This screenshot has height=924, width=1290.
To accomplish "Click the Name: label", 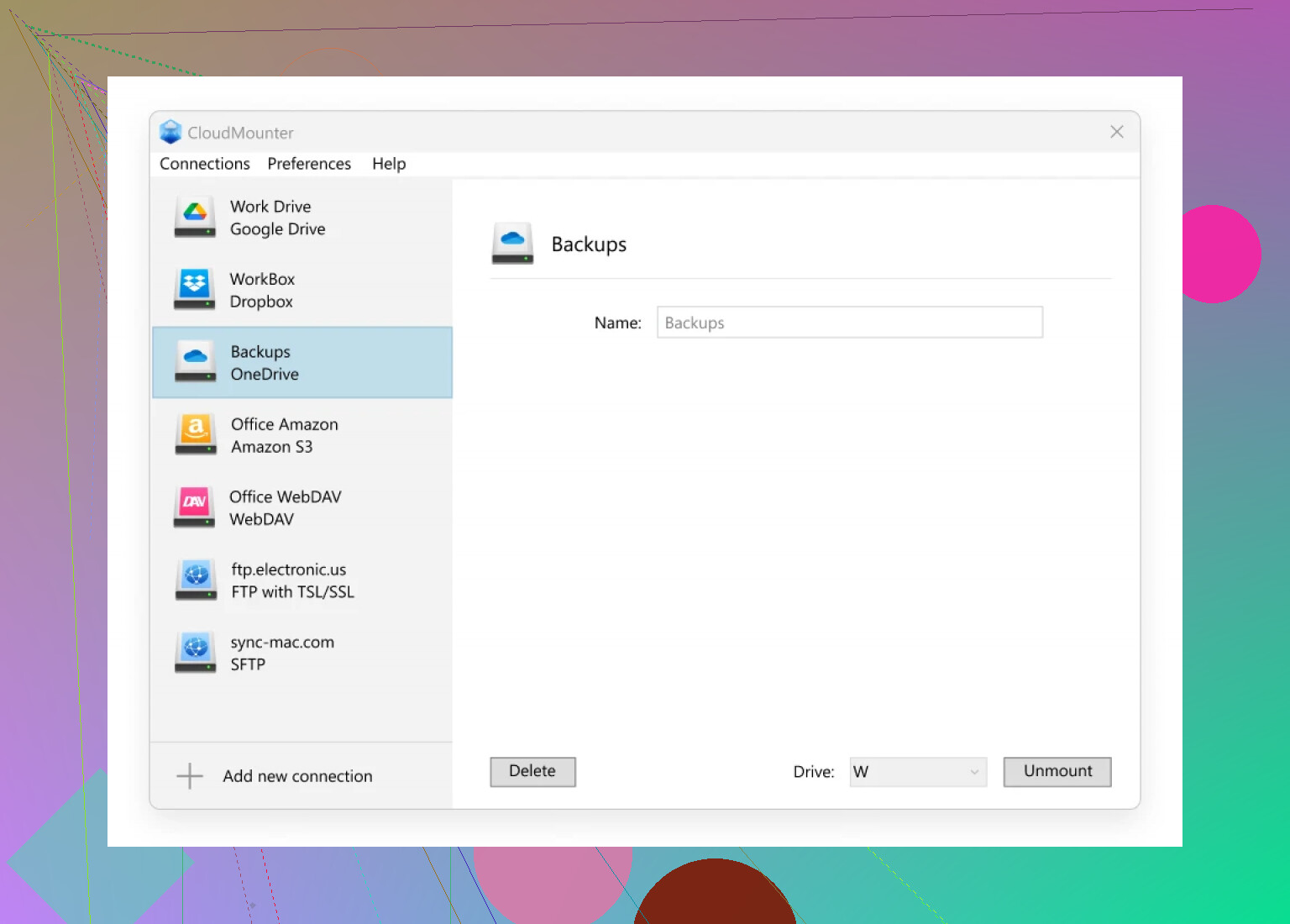I will [618, 323].
